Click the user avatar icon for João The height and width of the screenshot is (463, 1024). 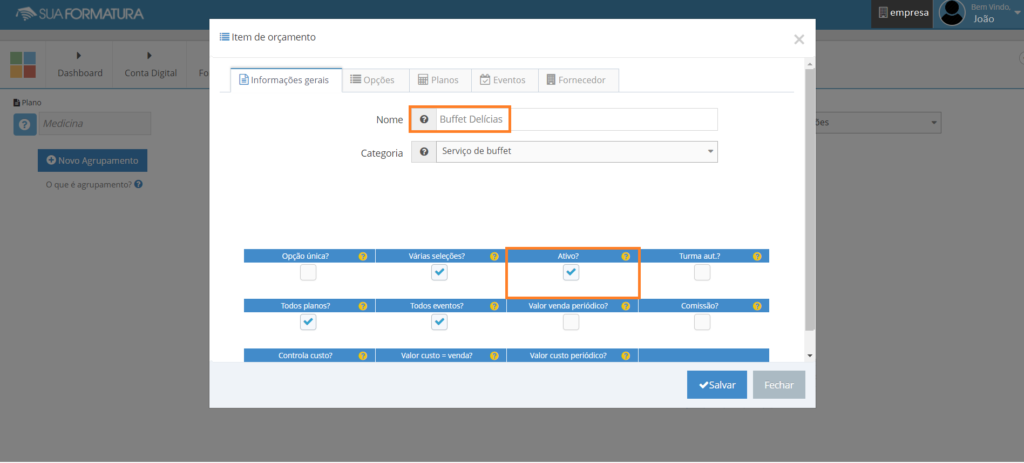coord(952,13)
